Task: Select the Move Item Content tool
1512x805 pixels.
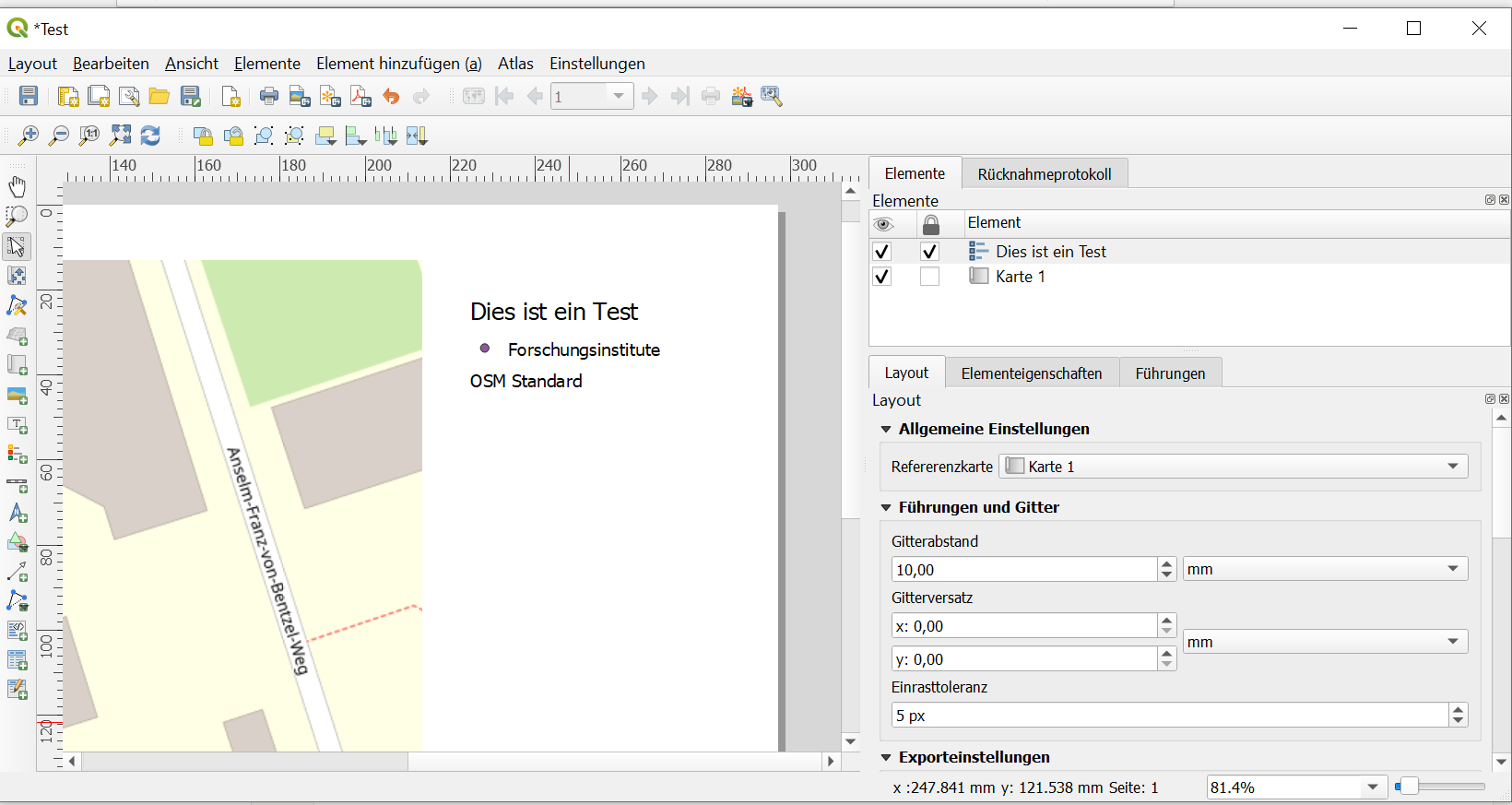Action: click(17, 276)
